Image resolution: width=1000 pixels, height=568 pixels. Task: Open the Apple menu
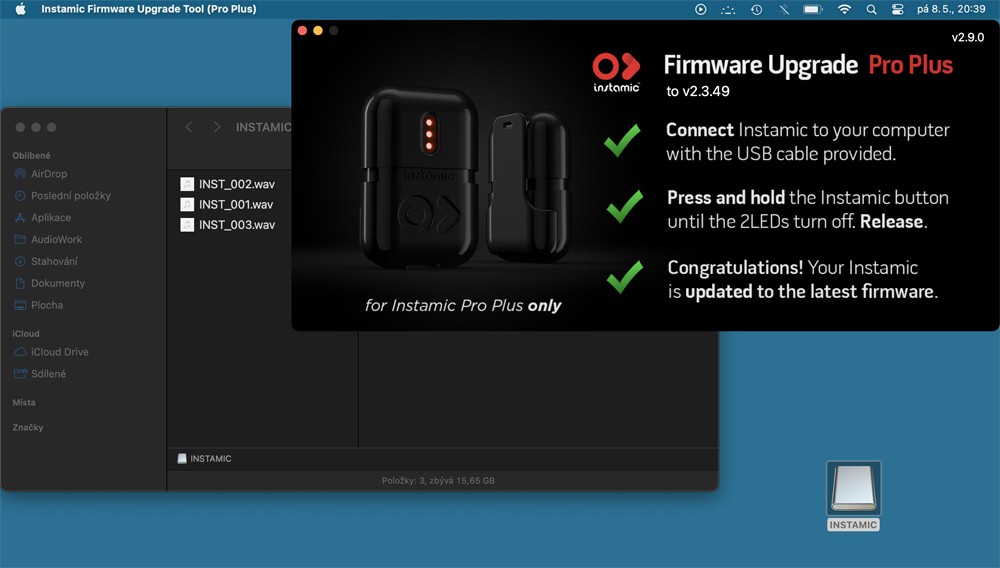[x=20, y=9]
